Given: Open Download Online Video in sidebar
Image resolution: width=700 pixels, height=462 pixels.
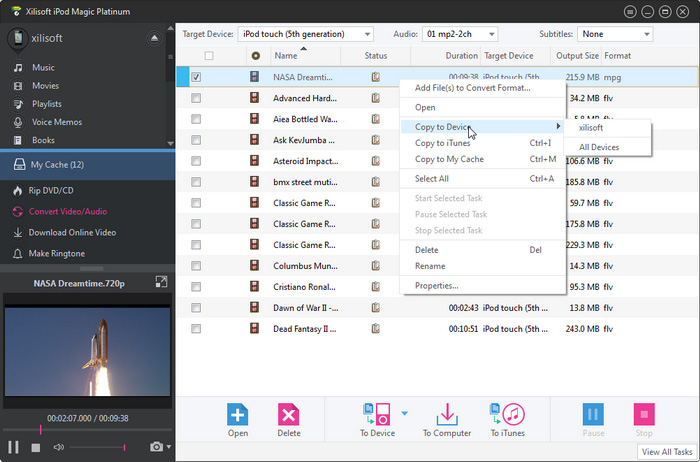Looking at the screenshot, I should click(x=72, y=232).
